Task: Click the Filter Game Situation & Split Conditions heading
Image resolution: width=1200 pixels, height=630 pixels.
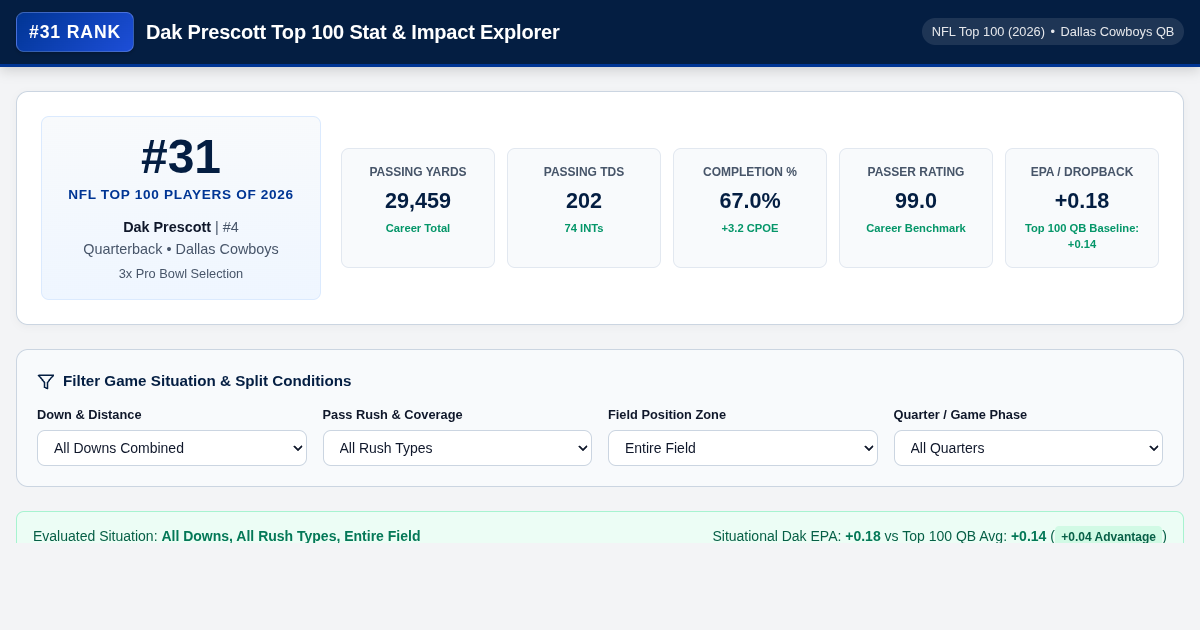Action: [207, 381]
